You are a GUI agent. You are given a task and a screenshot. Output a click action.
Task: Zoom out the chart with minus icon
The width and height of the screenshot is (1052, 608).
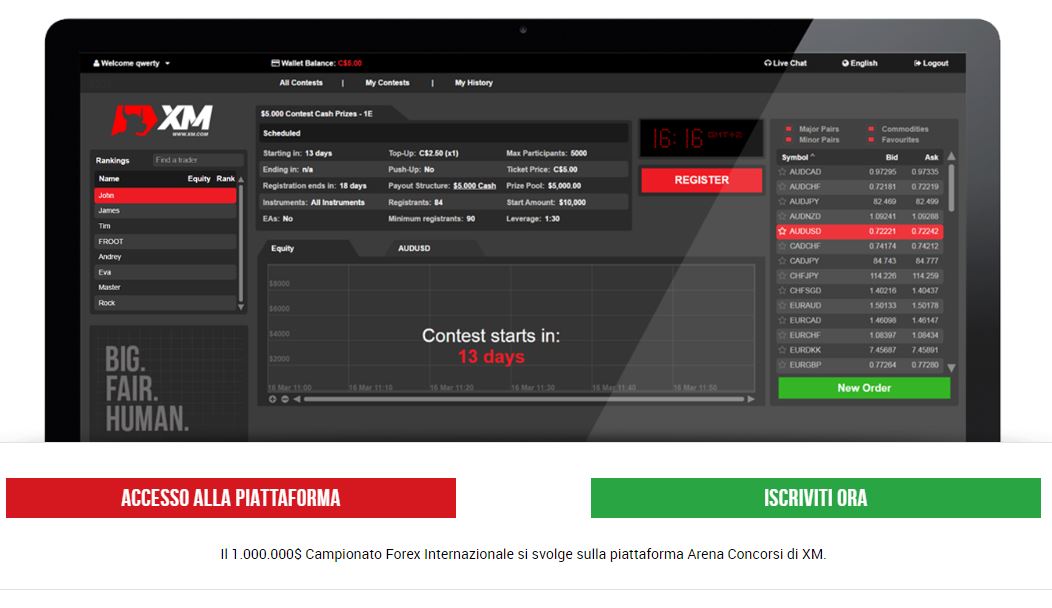(284, 399)
